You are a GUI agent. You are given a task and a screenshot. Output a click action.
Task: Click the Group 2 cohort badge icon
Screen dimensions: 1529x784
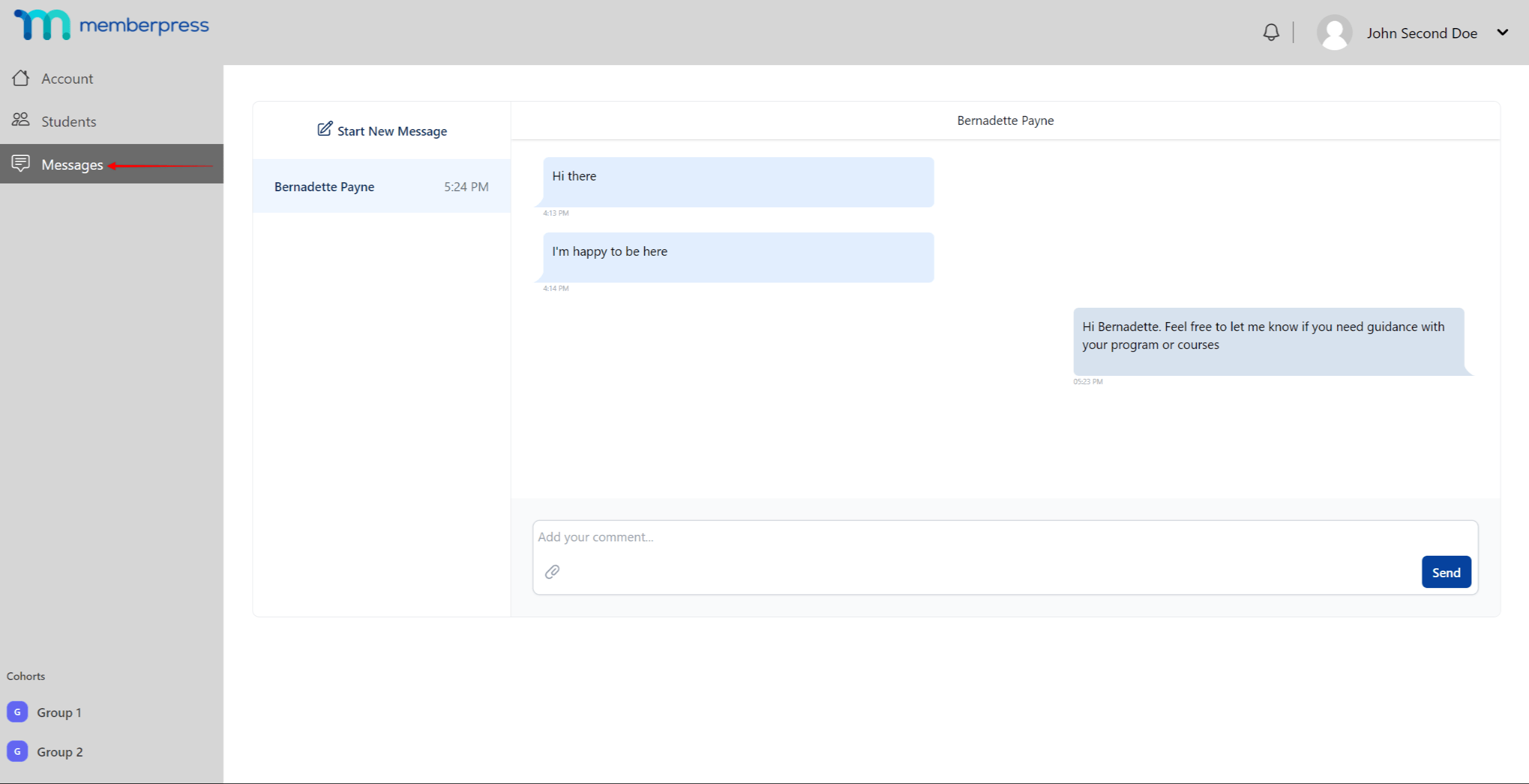click(x=17, y=751)
